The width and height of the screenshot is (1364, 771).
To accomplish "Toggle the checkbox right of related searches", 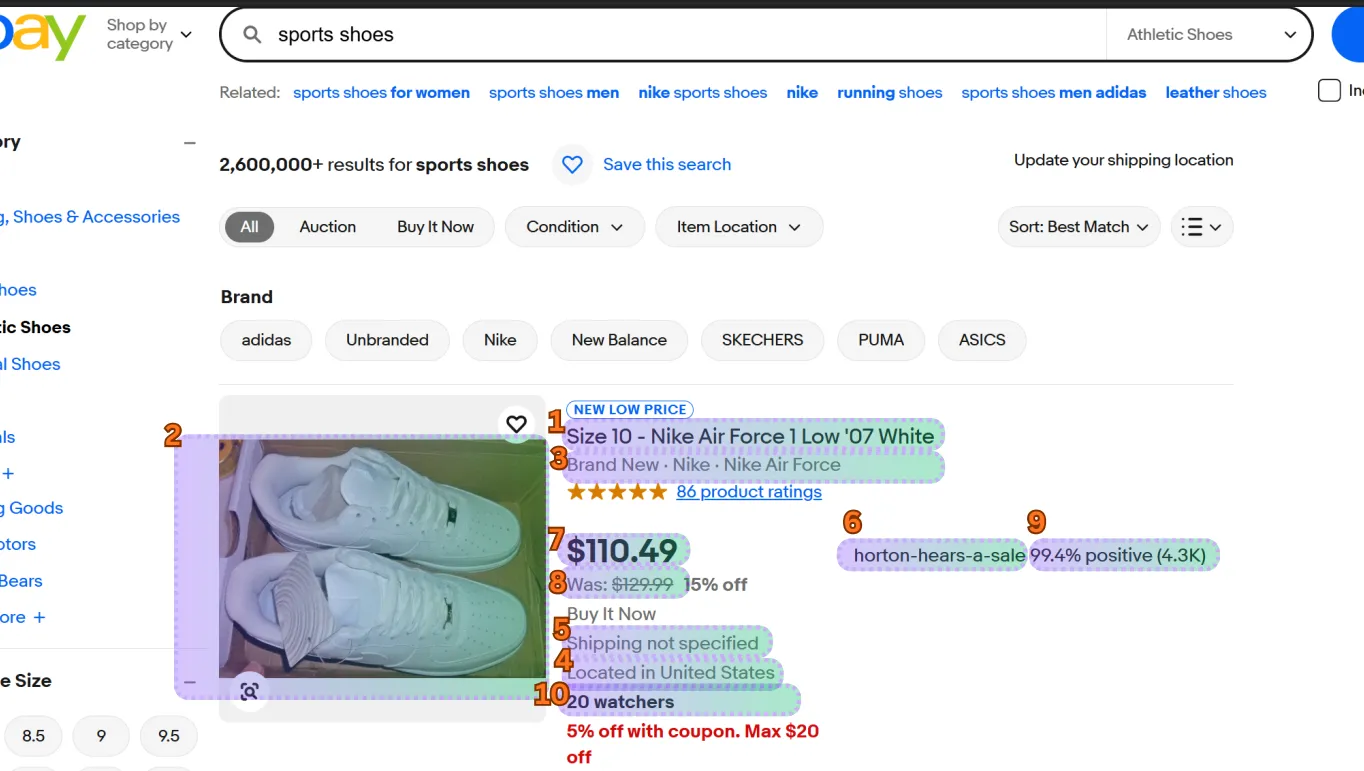I will (x=1329, y=91).
